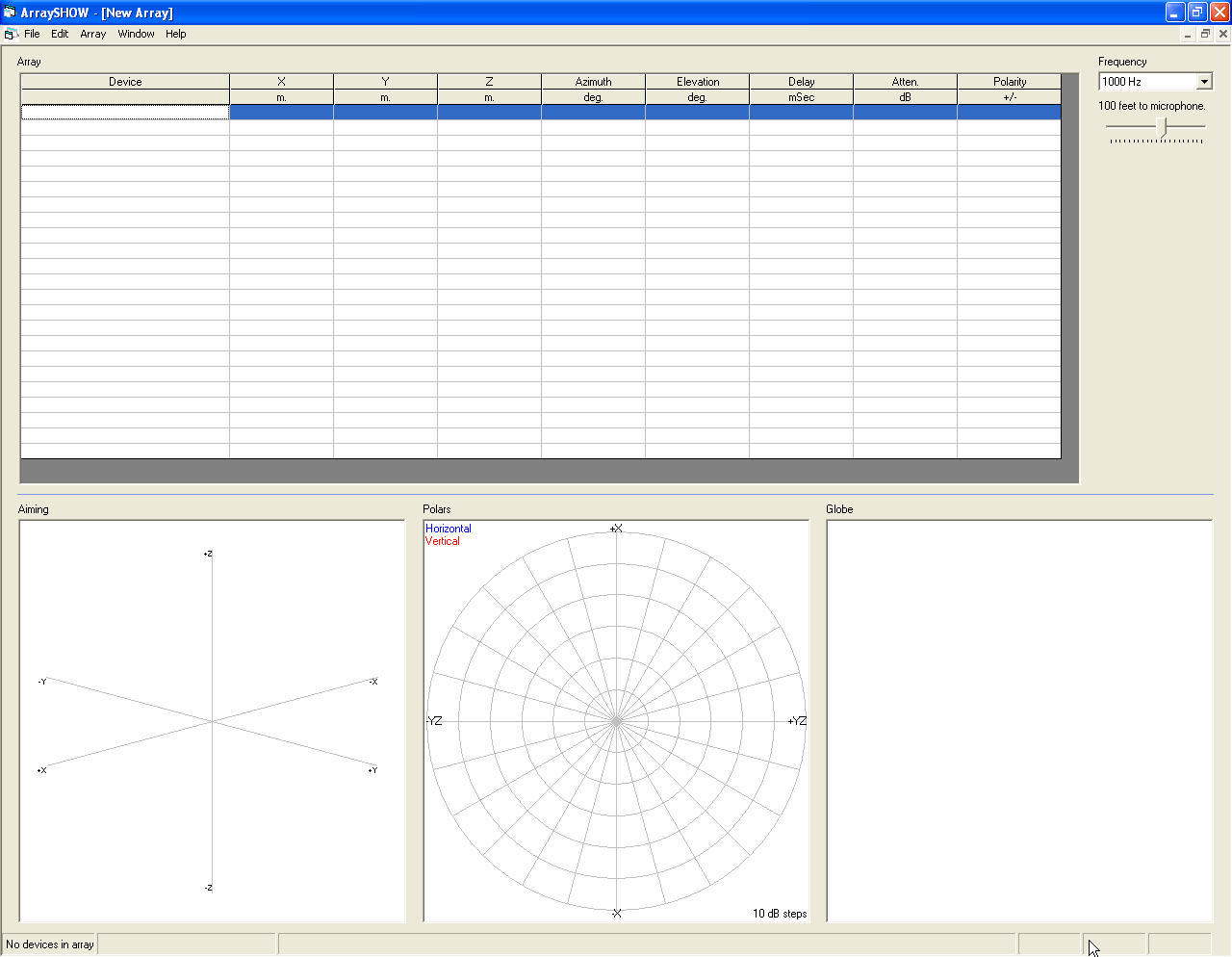Click the -Z axis label in Aiming
Screen dimensions: 1232x957
[208, 888]
